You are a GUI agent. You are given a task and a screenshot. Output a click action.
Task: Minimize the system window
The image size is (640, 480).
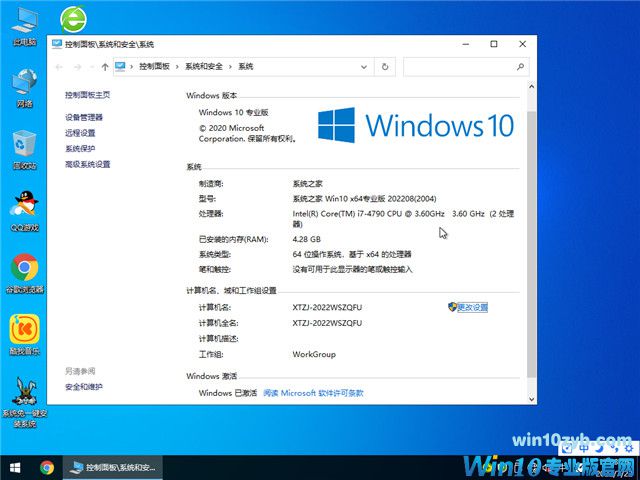[x=466, y=44]
